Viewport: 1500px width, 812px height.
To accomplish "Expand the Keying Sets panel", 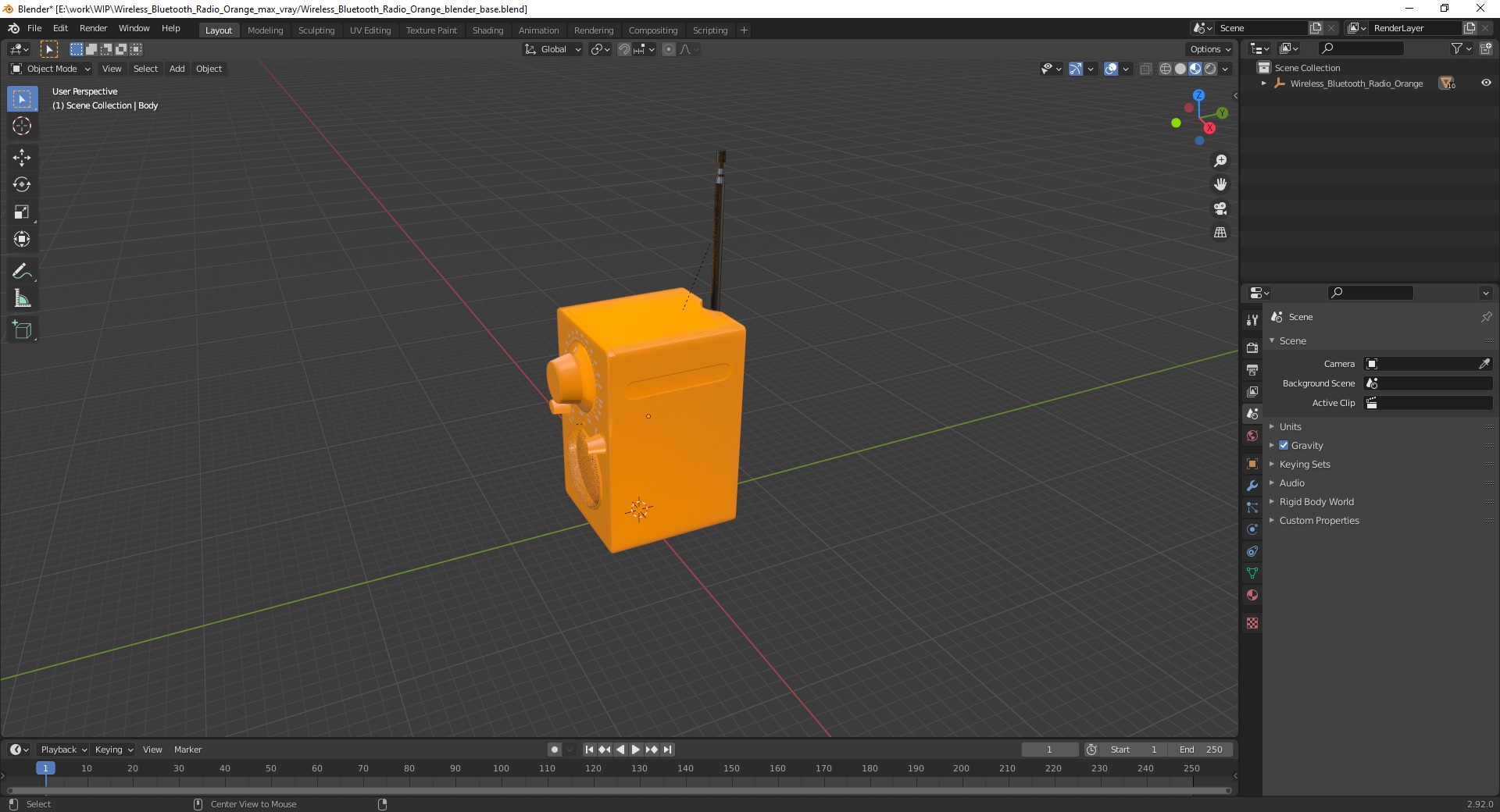I will (1305, 464).
